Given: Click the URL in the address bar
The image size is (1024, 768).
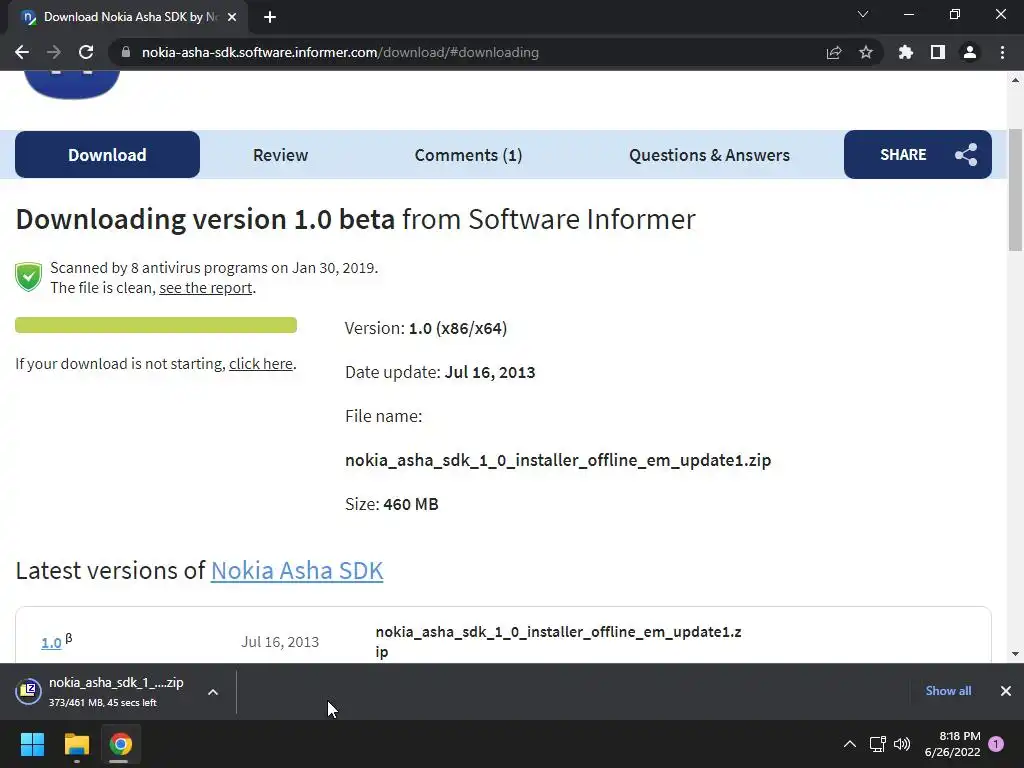Looking at the screenshot, I should point(340,52).
